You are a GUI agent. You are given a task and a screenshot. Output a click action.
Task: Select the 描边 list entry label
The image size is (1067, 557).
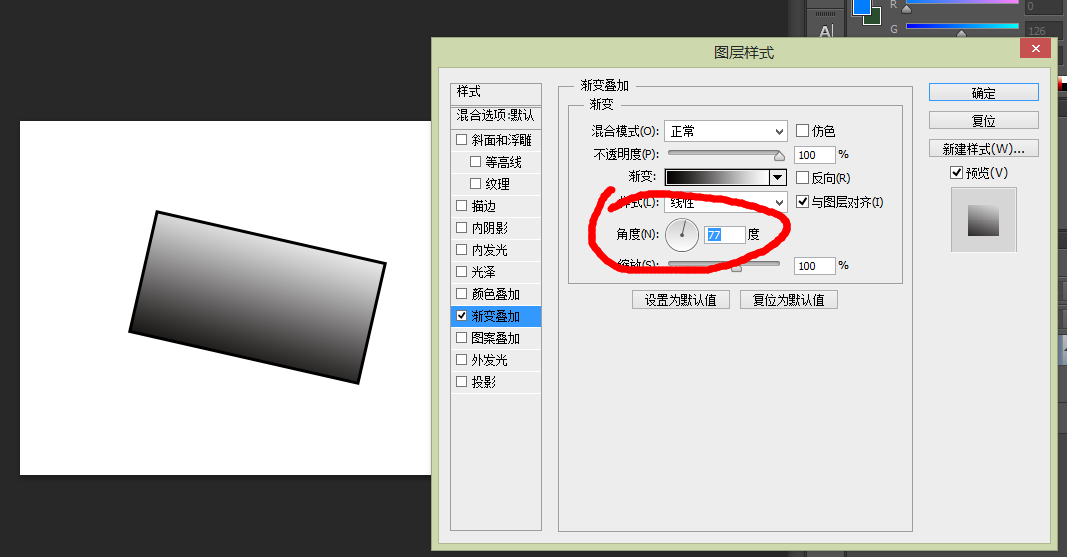click(484, 206)
